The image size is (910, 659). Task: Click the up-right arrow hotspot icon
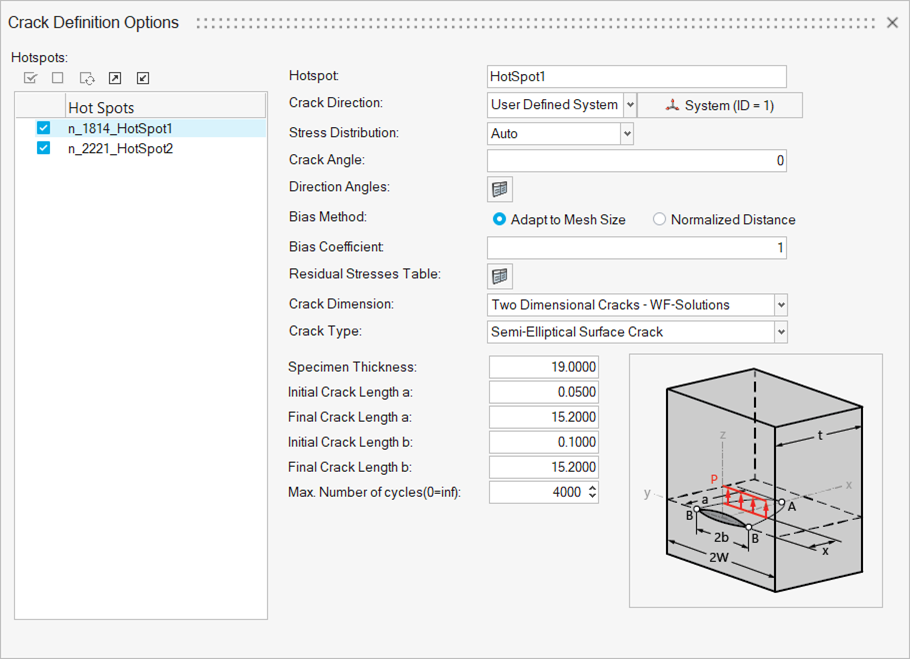(115, 78)
